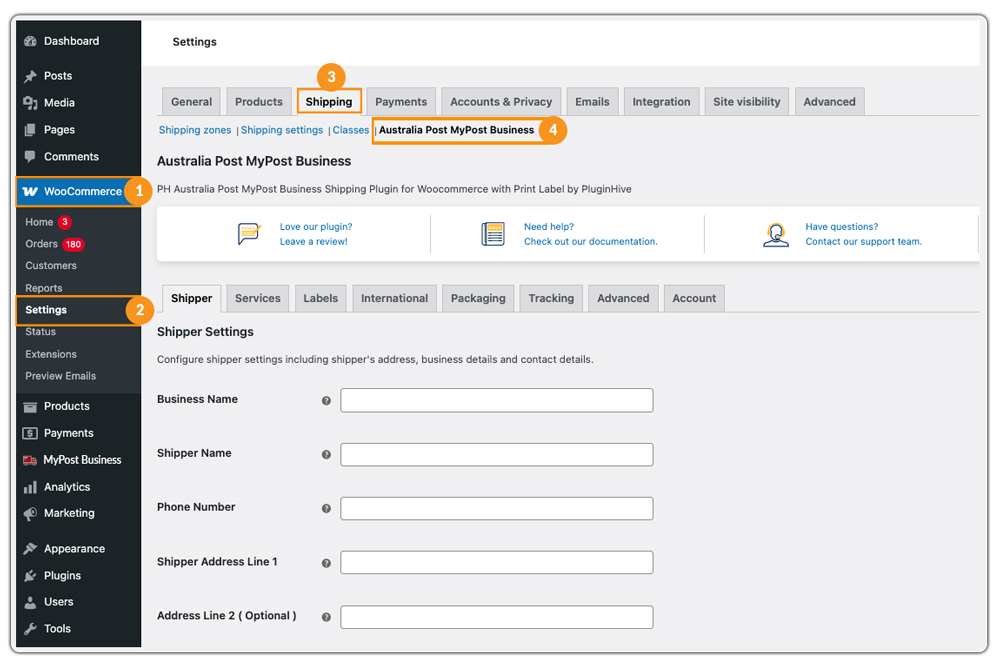Screen dimensions: 1000x665
Task: Open the Accounts & Privacy tab
Action: (501, 102)
